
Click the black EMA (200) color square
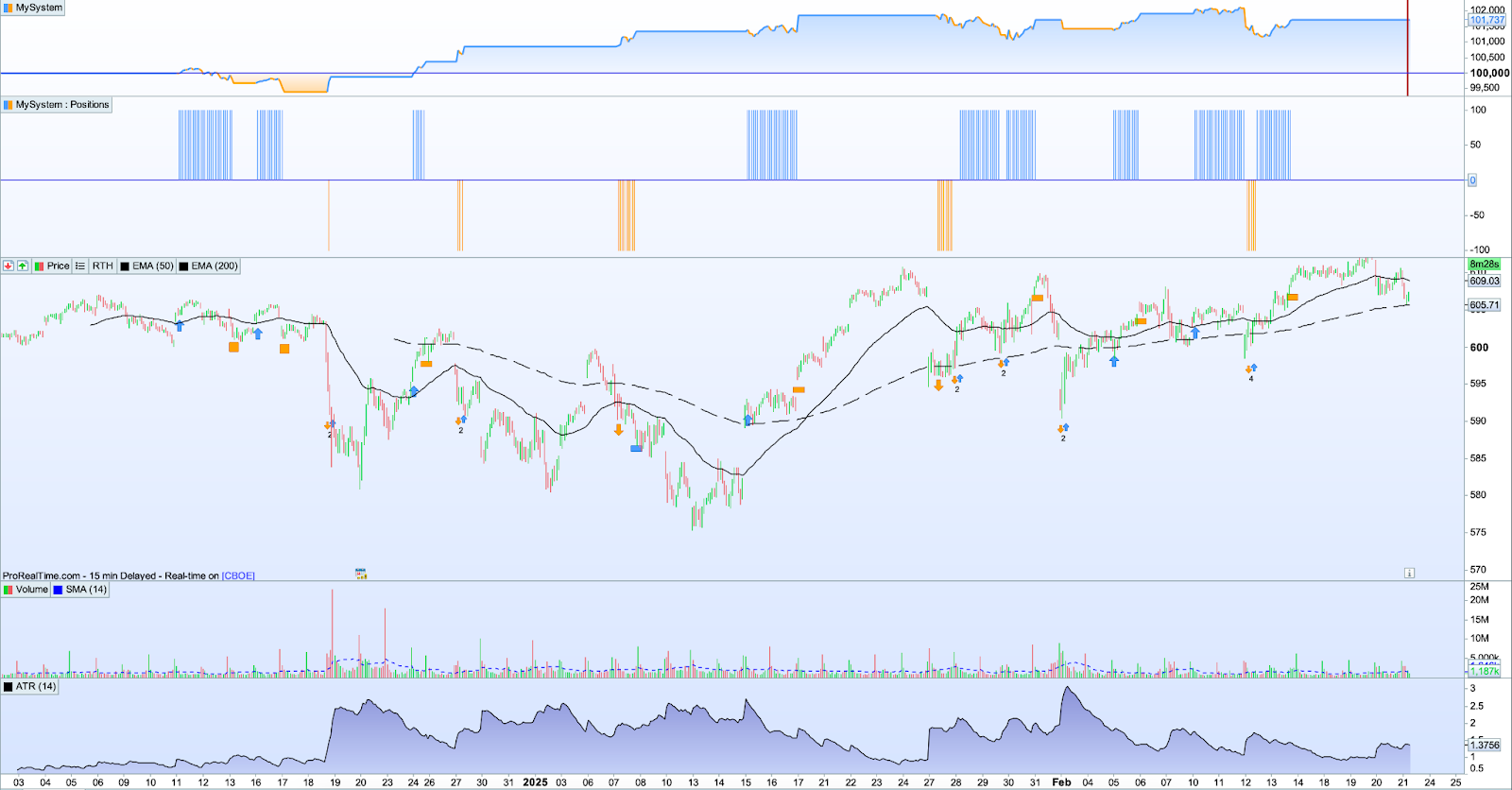(184, 266)
